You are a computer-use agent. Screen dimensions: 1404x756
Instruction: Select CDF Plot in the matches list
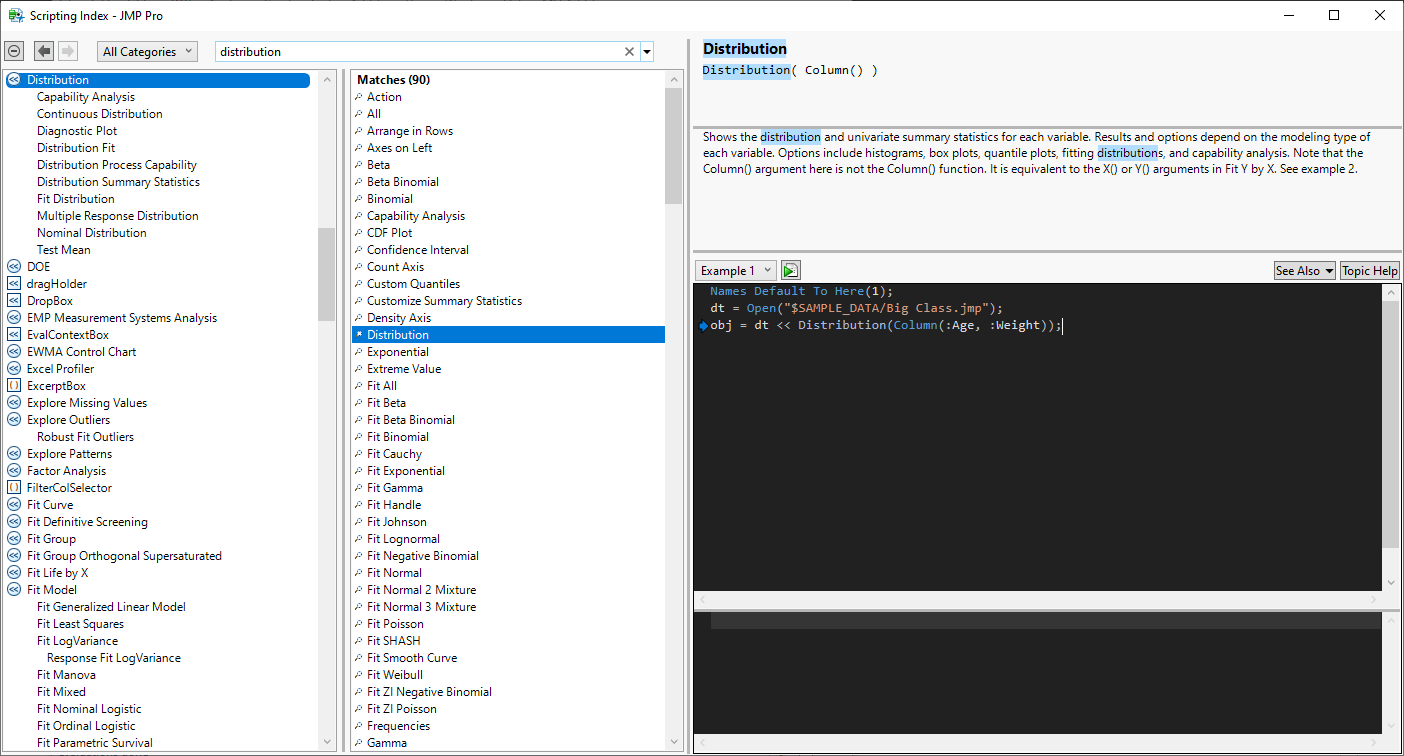pos(389,233)
